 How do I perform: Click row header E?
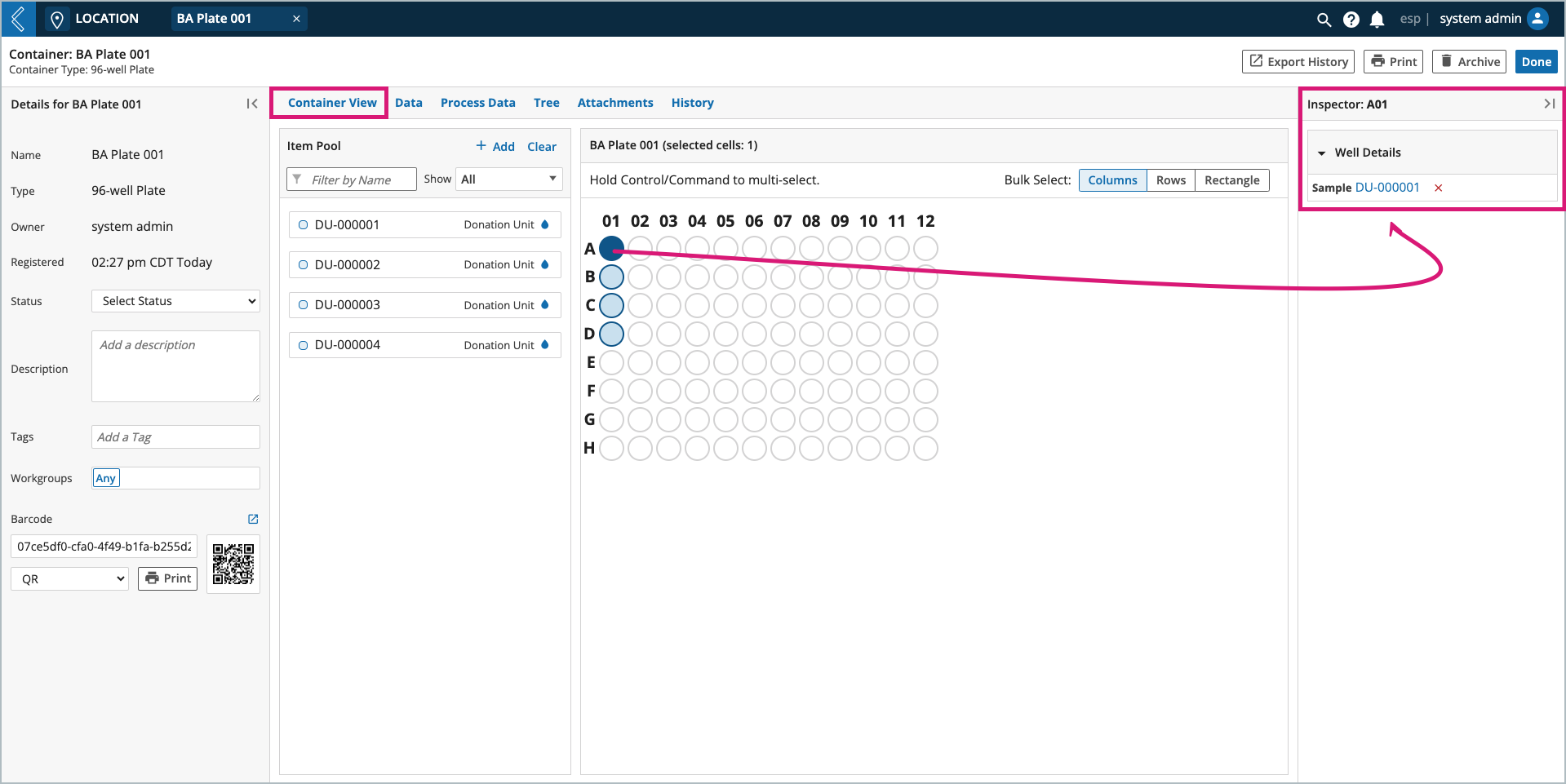(591, 362)
